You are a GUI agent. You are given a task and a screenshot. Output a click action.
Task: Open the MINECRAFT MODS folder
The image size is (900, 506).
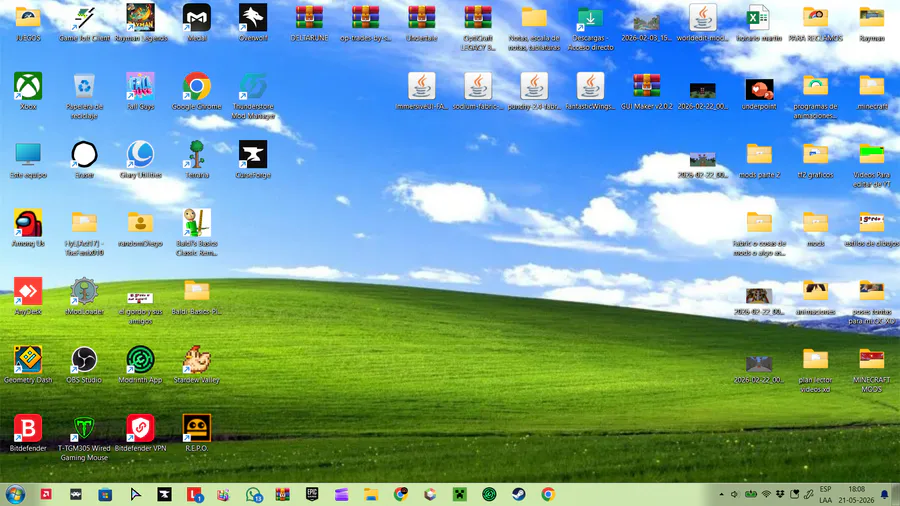pos(871,370)
